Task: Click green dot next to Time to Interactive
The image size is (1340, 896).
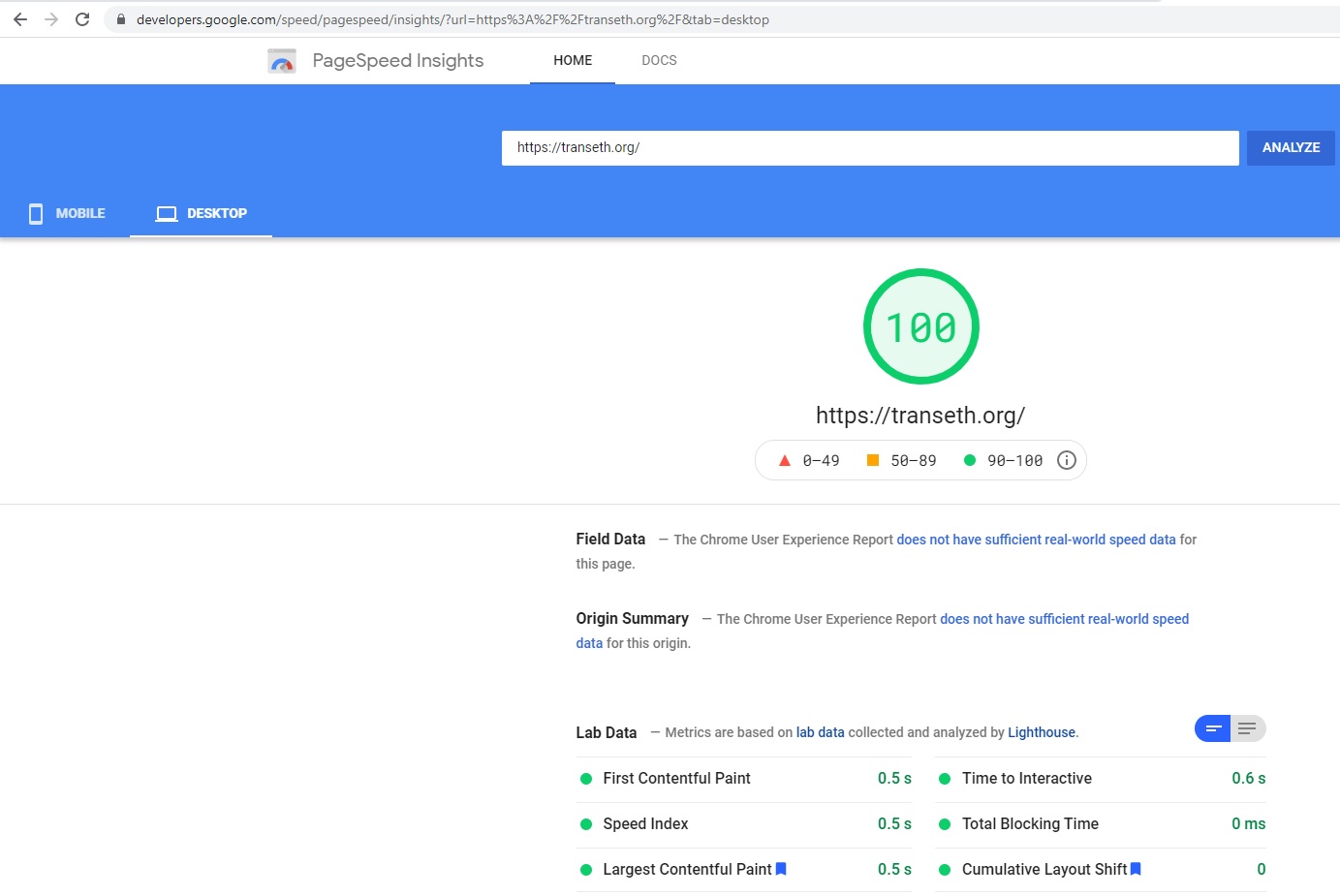Action: click(945, 779)
